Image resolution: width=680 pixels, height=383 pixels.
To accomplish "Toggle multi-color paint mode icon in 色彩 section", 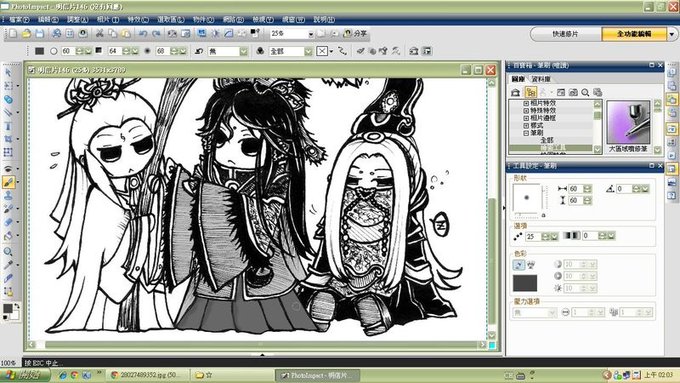I will (531, 265).
